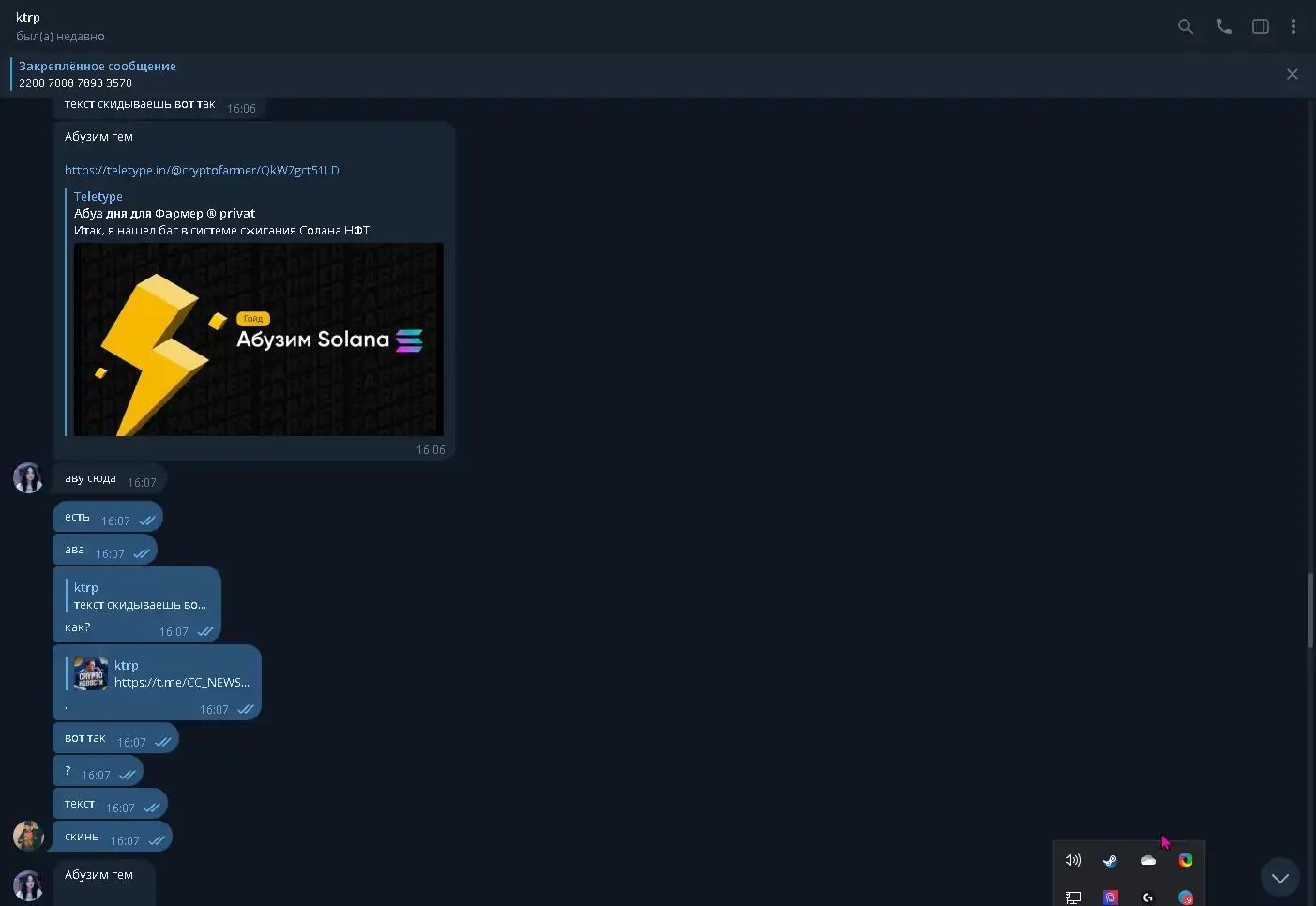Open Telegram tray icon with notification badge
Screen dimensions: 1316x906
click(1186, 898)
